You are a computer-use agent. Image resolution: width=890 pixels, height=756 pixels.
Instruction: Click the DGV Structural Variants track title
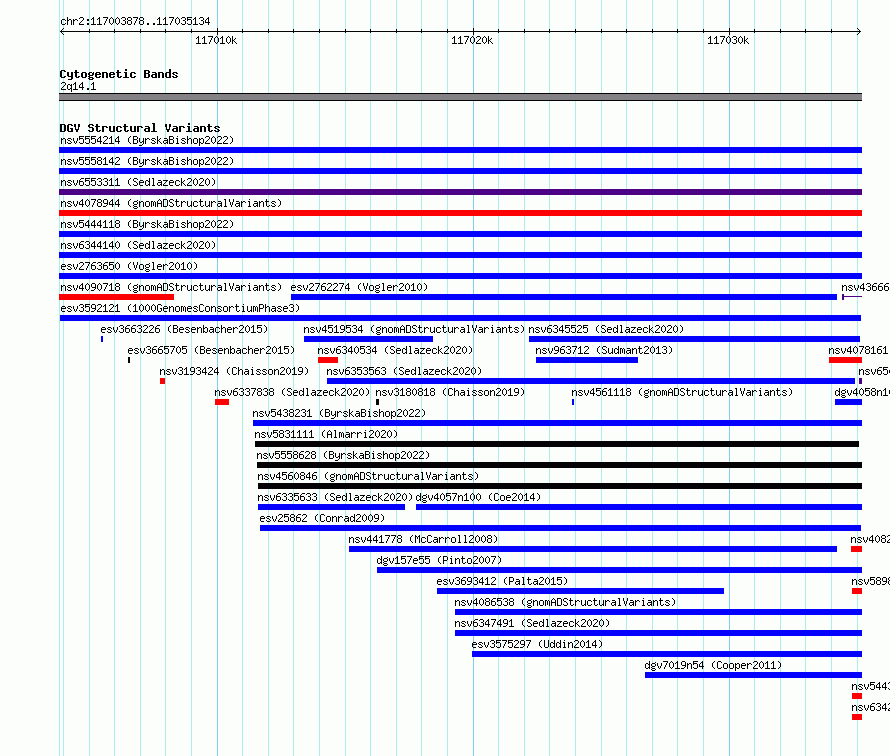140,128
